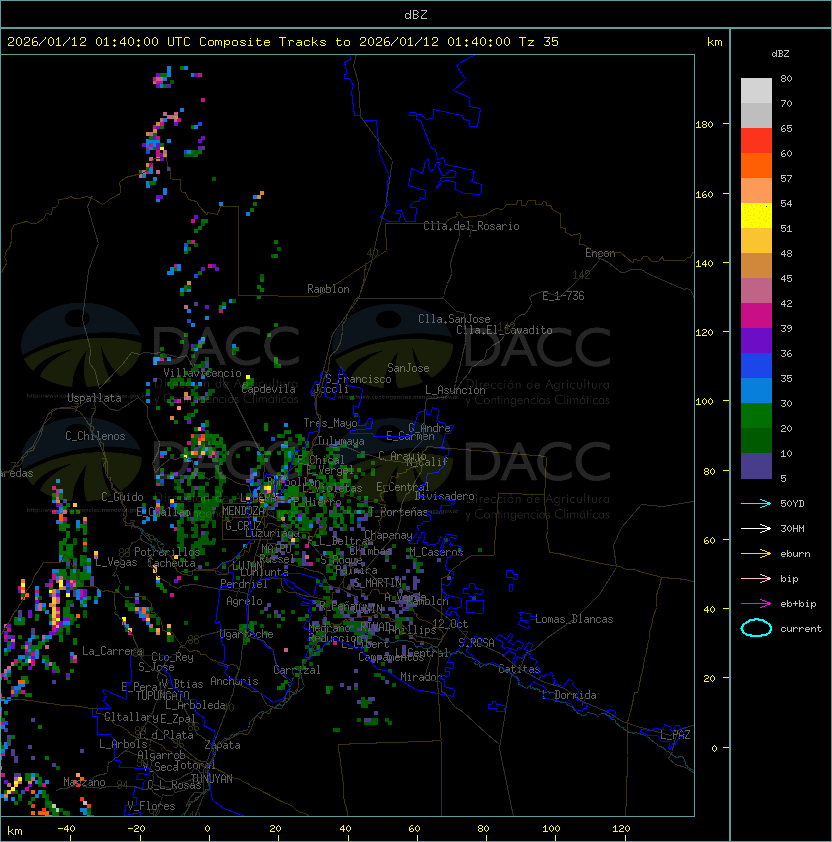Pick the bright green 20-30 dBZ swatch

[756, 416]
